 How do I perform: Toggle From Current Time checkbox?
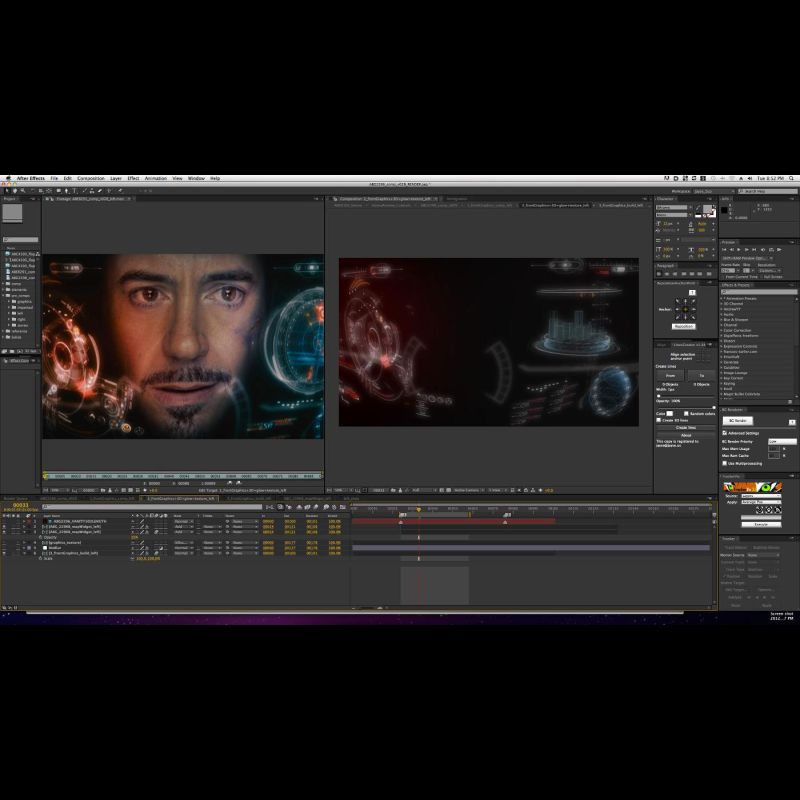722,277
